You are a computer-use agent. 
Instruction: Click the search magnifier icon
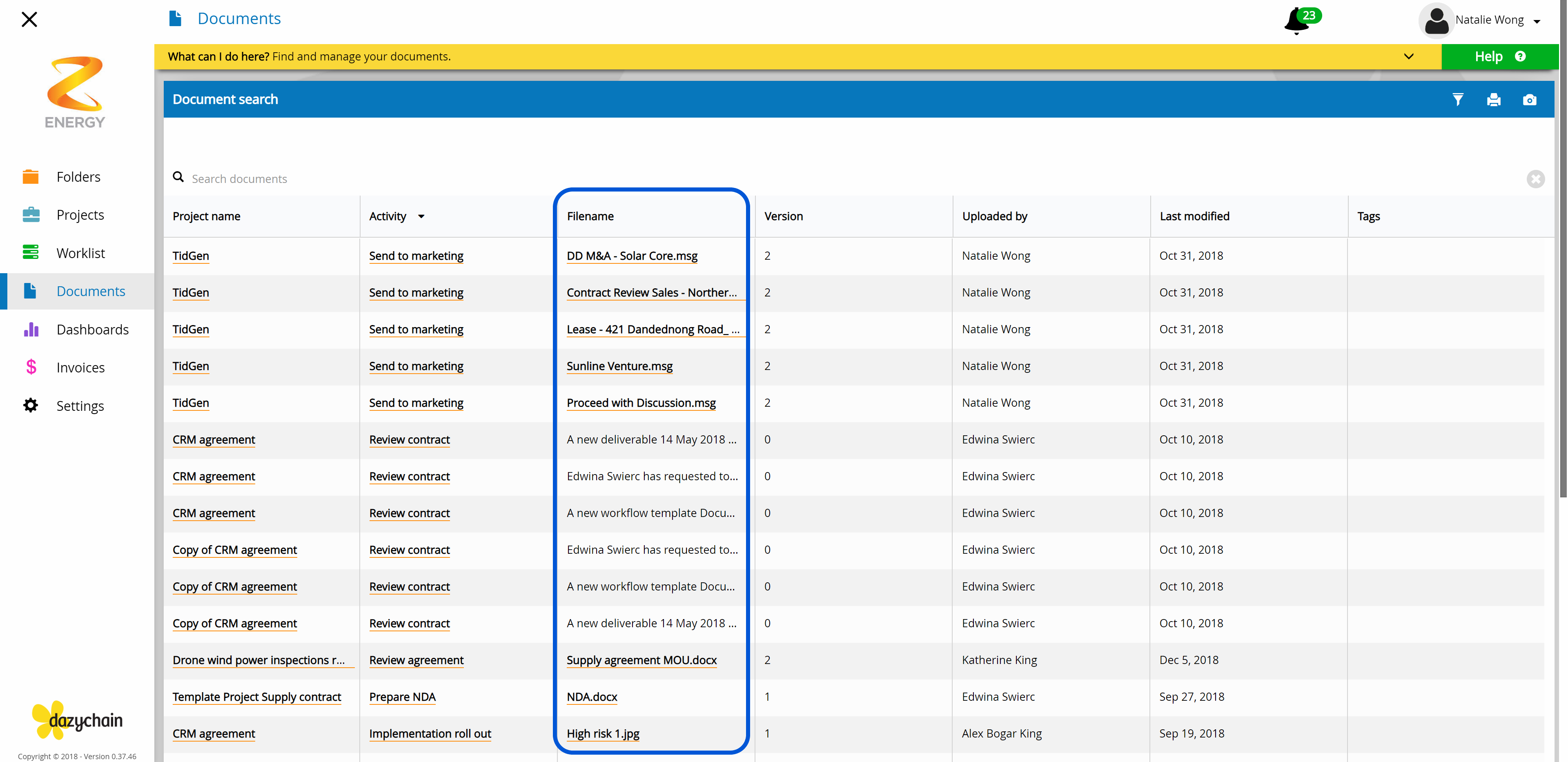click(x=178, y=177)
